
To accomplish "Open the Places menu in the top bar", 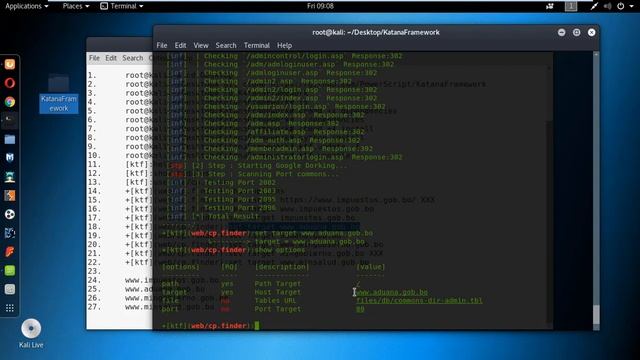I will [76, 6].
